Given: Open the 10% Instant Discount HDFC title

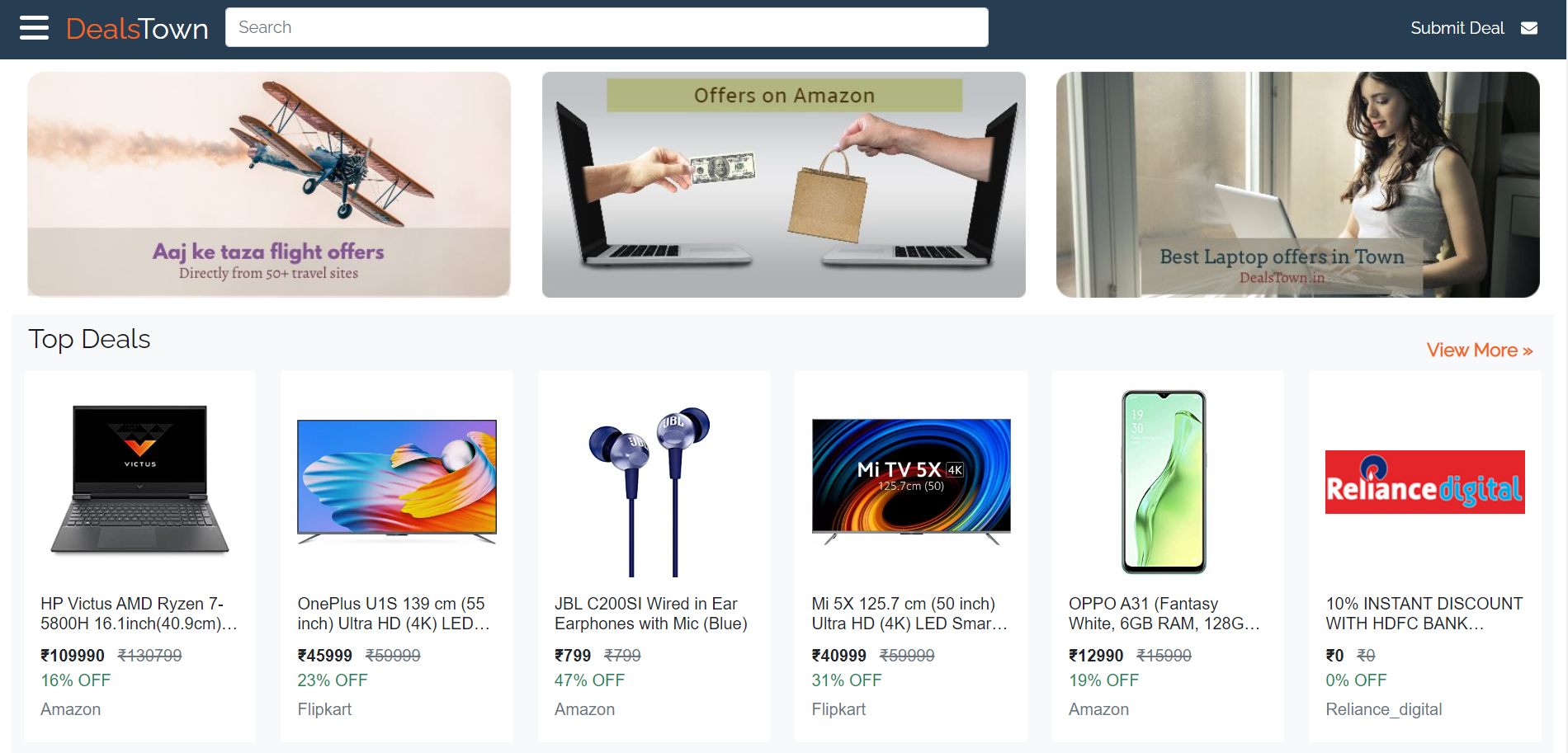Looking at the screenshot, I should 1424,614.
